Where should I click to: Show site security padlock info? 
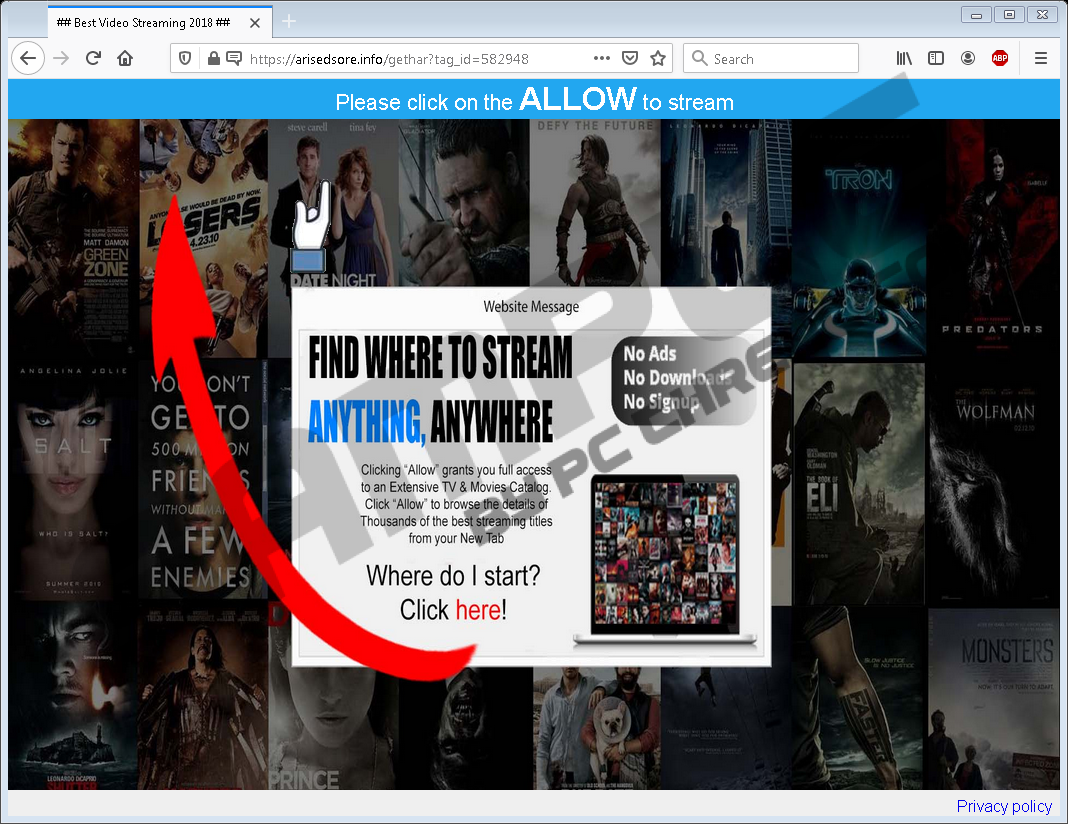pos(213,59)
